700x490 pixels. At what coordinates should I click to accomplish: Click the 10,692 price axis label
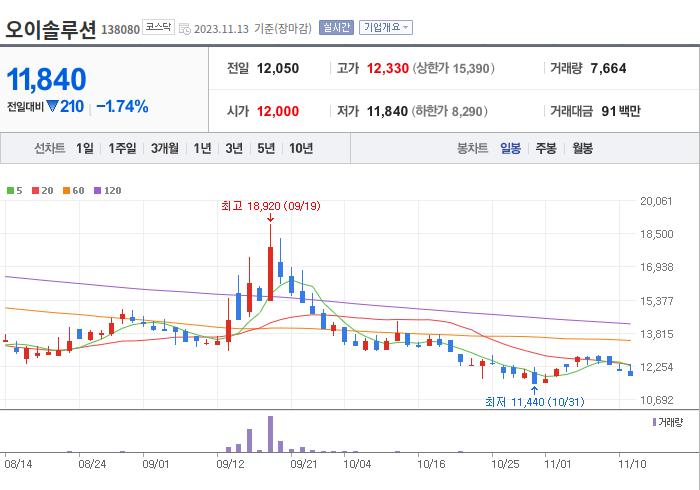click(656, 400)
